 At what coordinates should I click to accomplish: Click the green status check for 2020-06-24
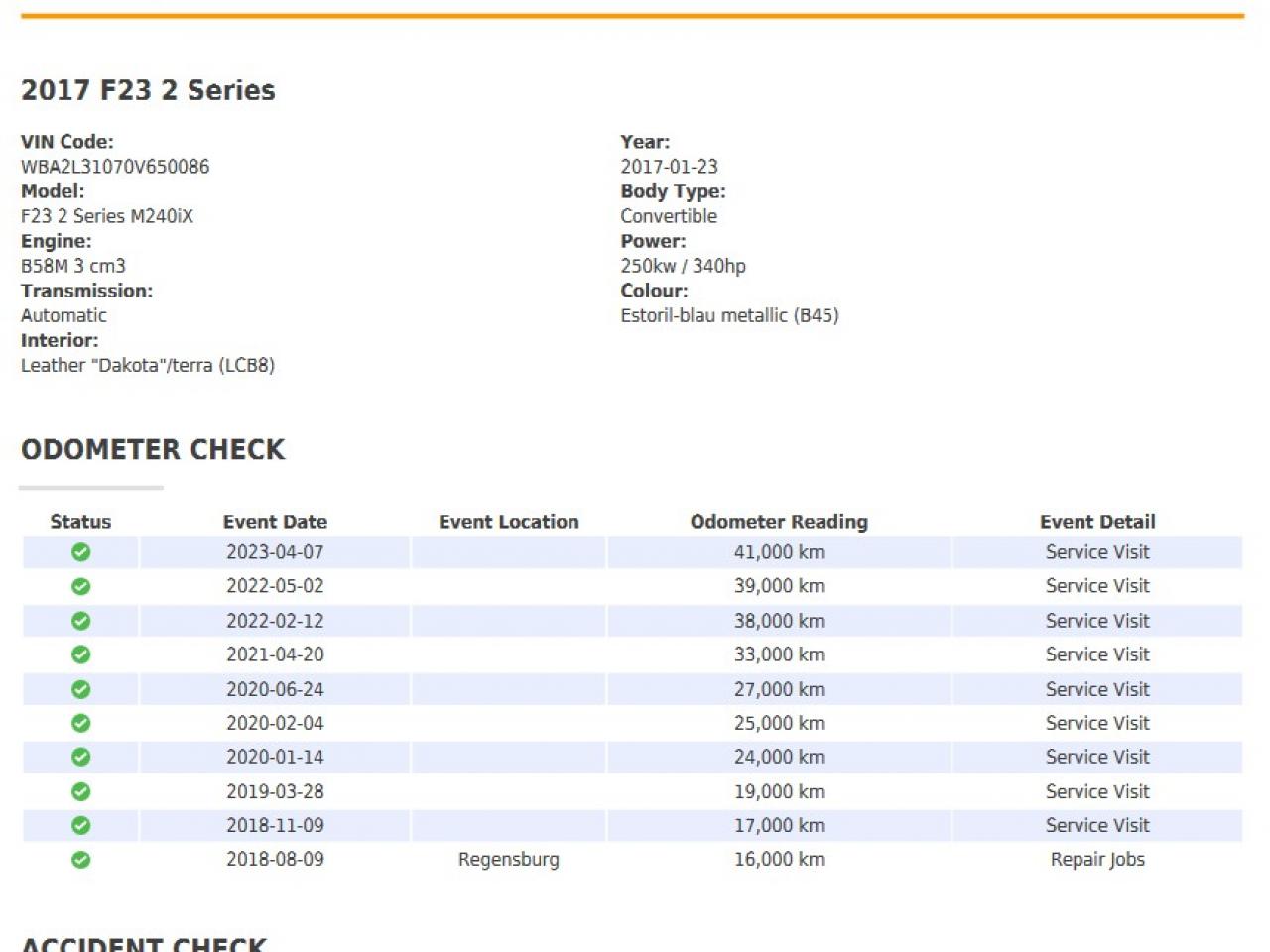(81, 689)
